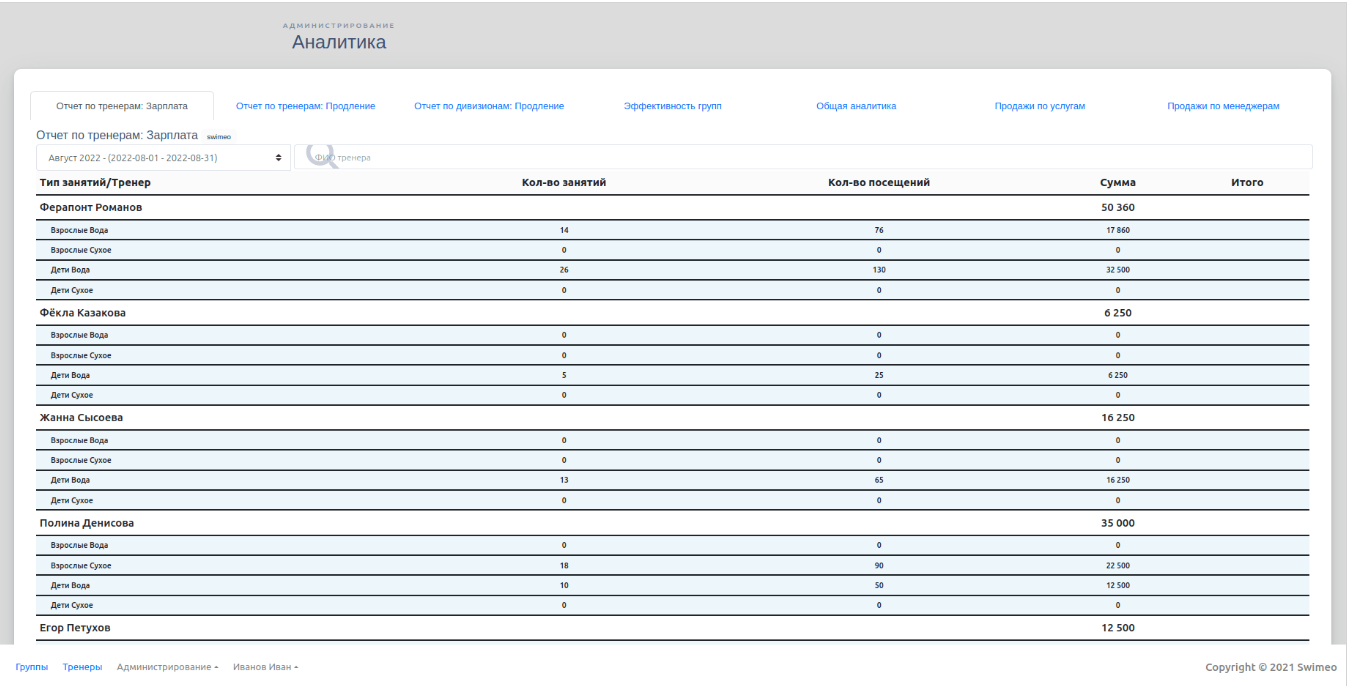1348x686 pixels.
Task: Open the August 2022 period dropdown
Action: 163,158
